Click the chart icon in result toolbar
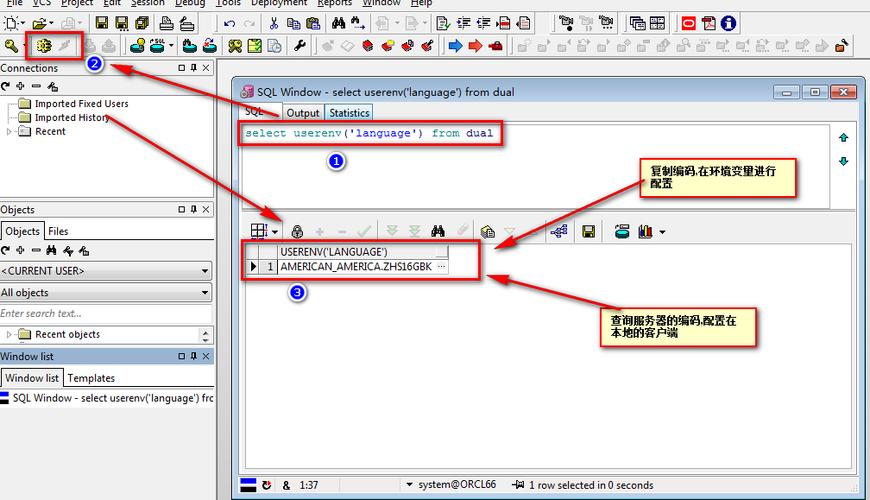This screenshot has width=870, height=500. click(x=645, y=231)
